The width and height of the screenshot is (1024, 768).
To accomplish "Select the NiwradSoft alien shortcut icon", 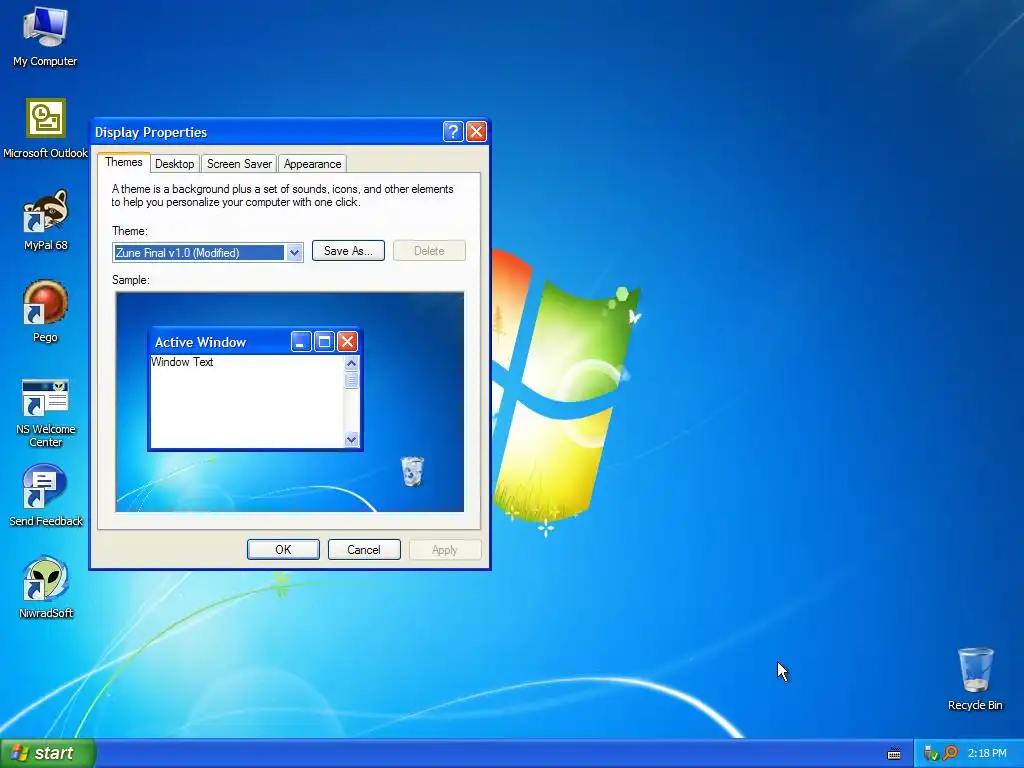I will [x=45, y=588].
